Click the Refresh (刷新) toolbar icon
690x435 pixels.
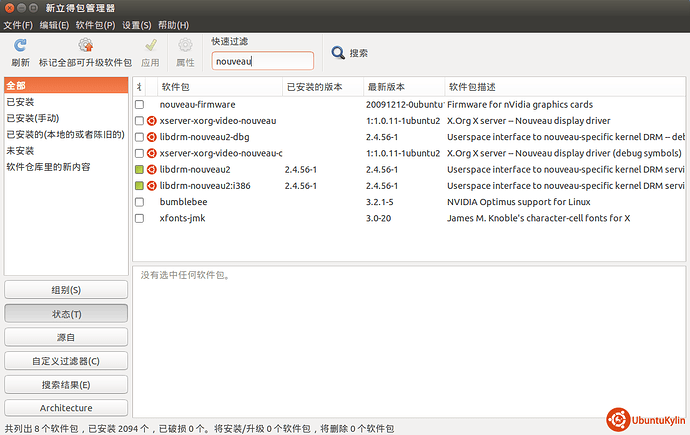tap(20, 45)
